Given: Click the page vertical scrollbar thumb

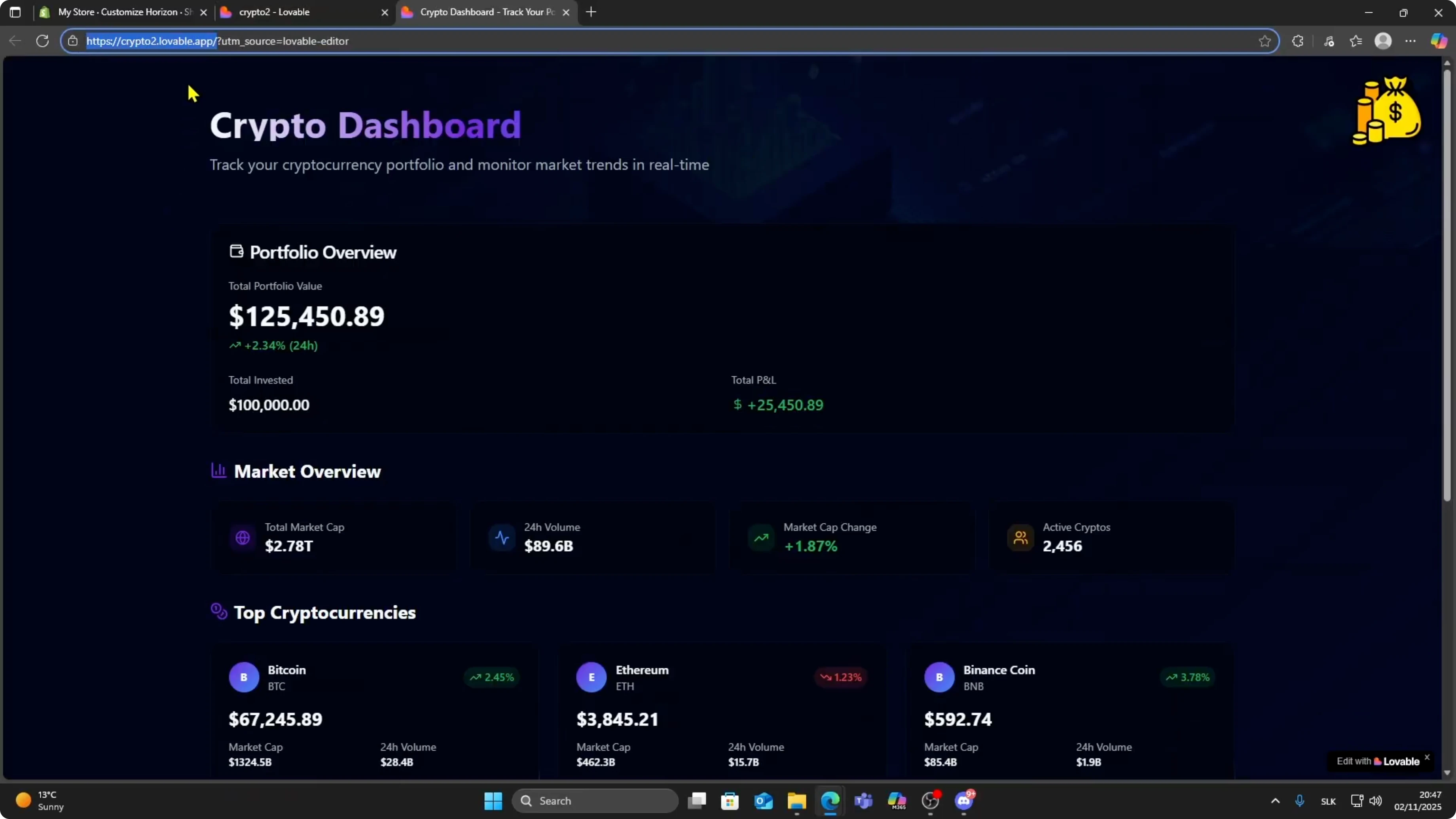Looking at the screenshot, I should pos(1447,284).
